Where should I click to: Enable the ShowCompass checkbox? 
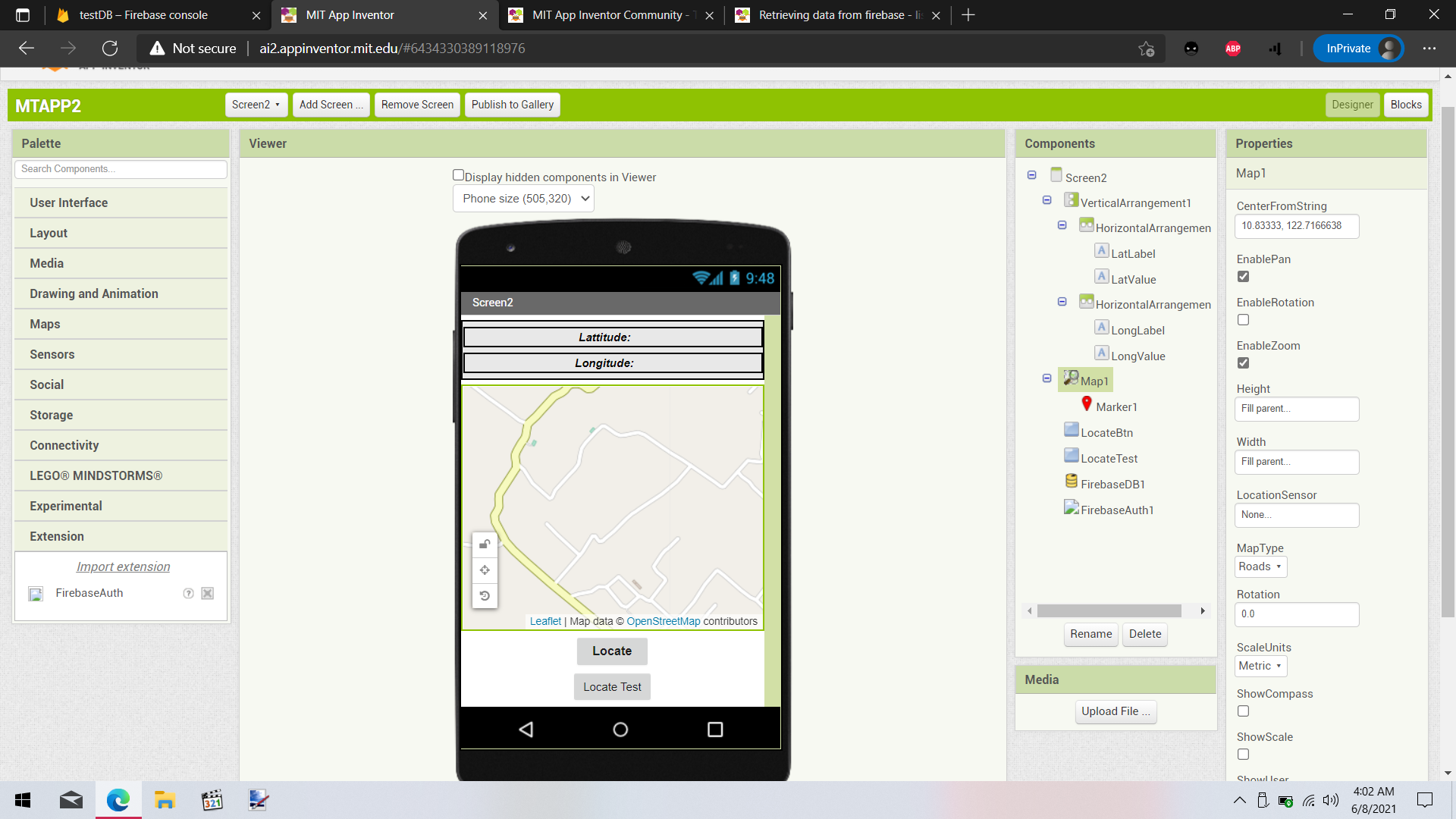[x=1243, y=711]
